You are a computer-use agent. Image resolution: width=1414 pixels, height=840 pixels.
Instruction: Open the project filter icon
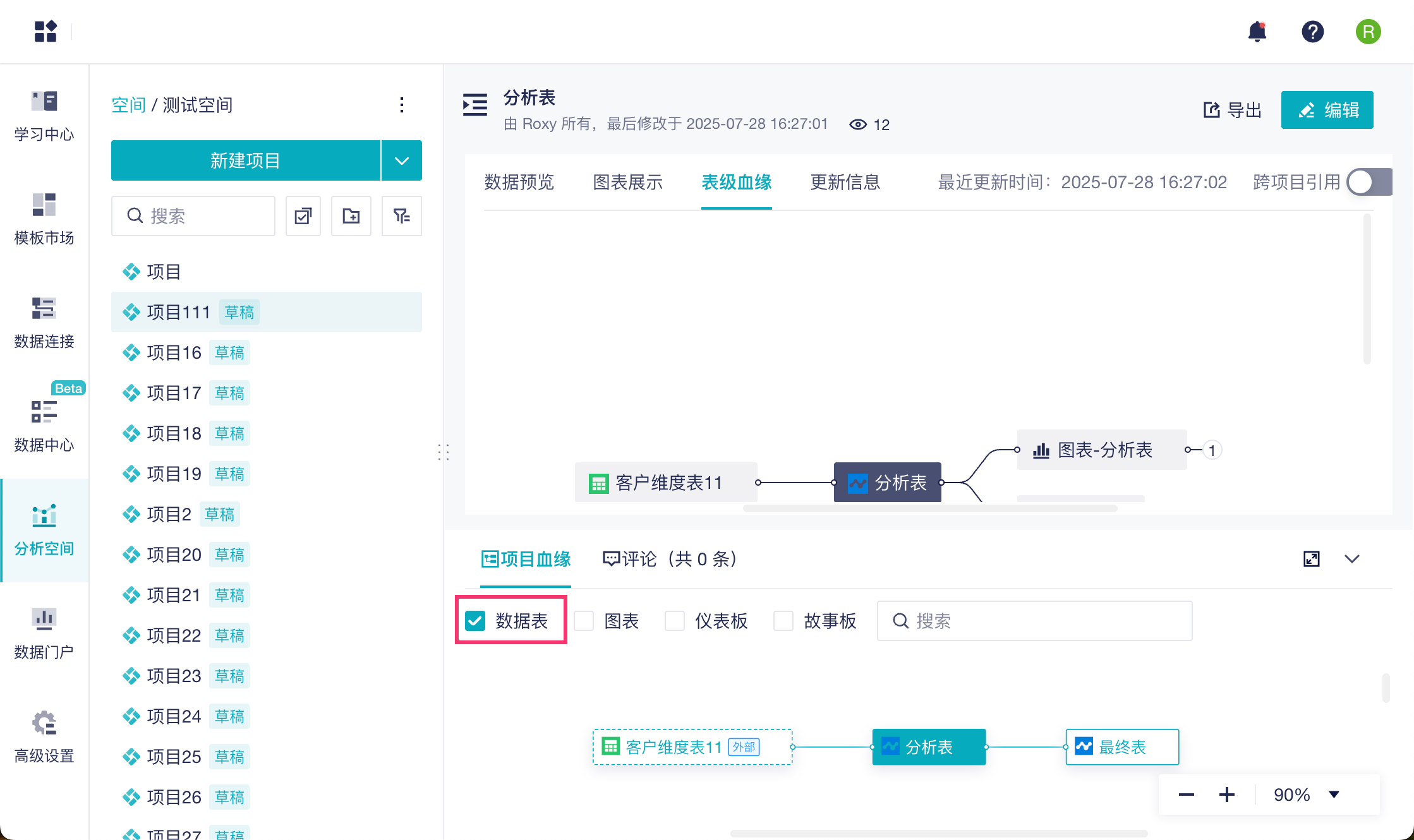click(401, 216)
